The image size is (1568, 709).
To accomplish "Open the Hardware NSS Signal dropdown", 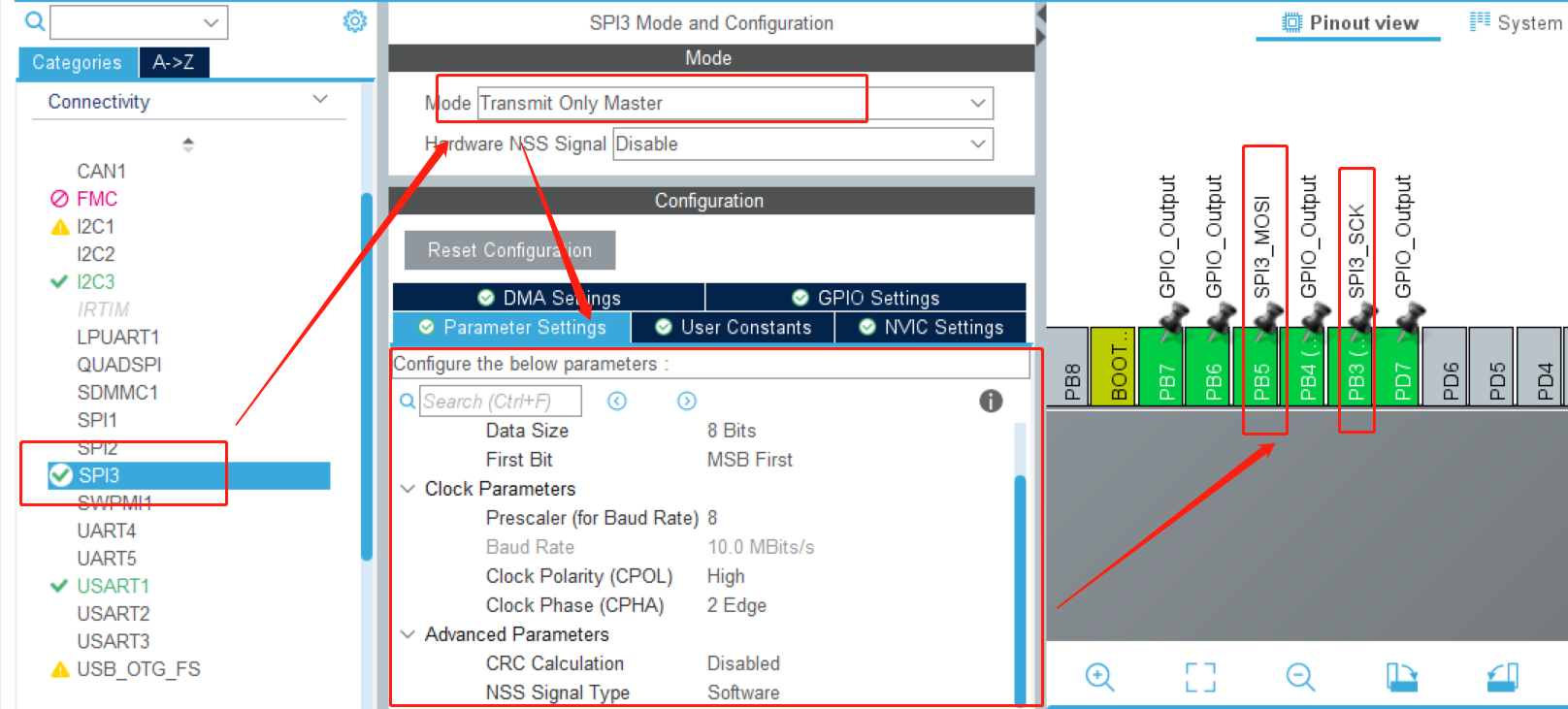I will [802, 144].
